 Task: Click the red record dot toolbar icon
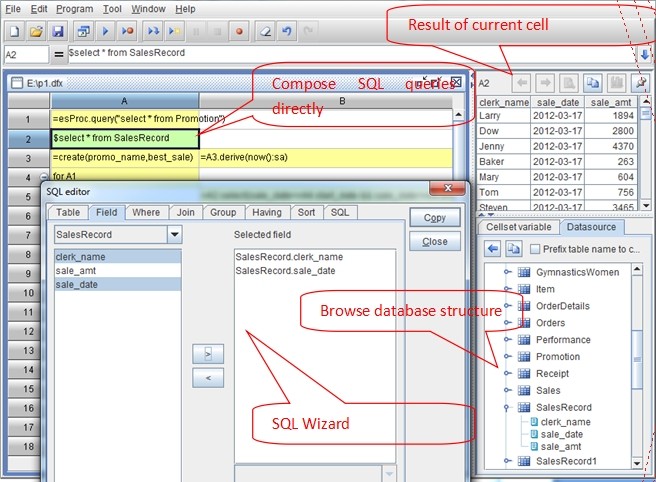239,31
